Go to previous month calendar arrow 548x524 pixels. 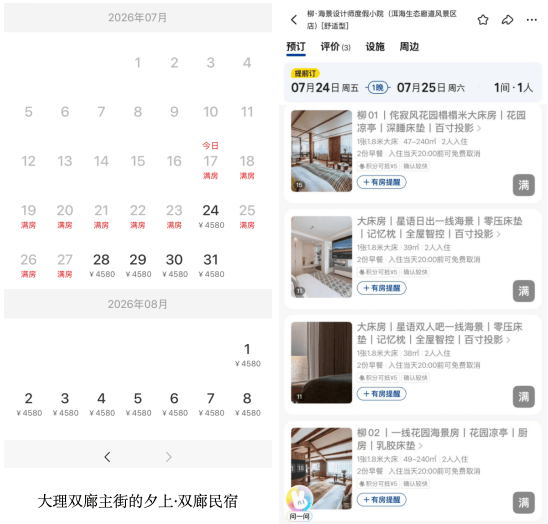[107, 457]
